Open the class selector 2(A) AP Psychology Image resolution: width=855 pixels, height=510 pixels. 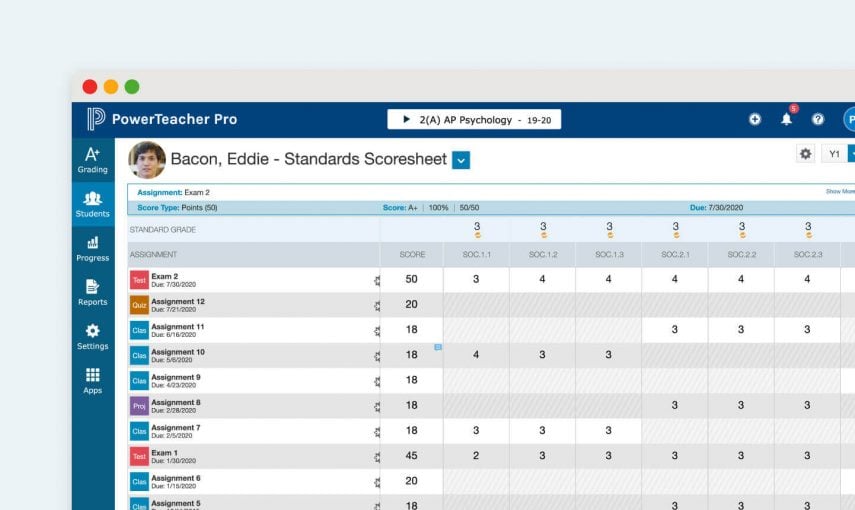tap(474, 119)
